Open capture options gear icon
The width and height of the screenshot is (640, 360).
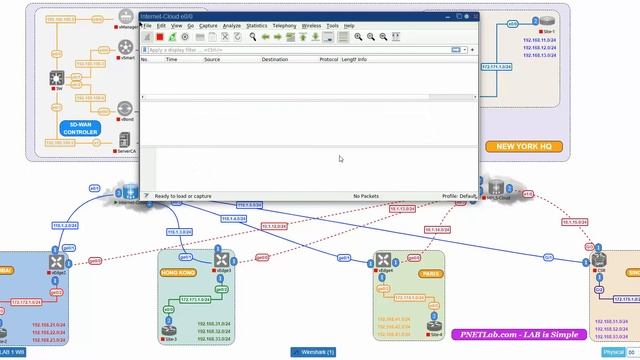[x=185, y=37]
